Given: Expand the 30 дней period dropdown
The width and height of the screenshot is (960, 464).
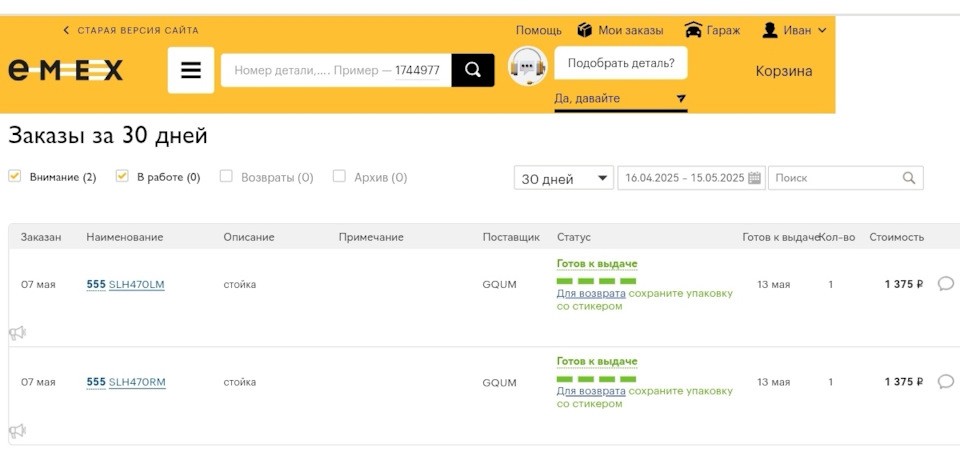Looking at the screenshot, I should (563, 178).
